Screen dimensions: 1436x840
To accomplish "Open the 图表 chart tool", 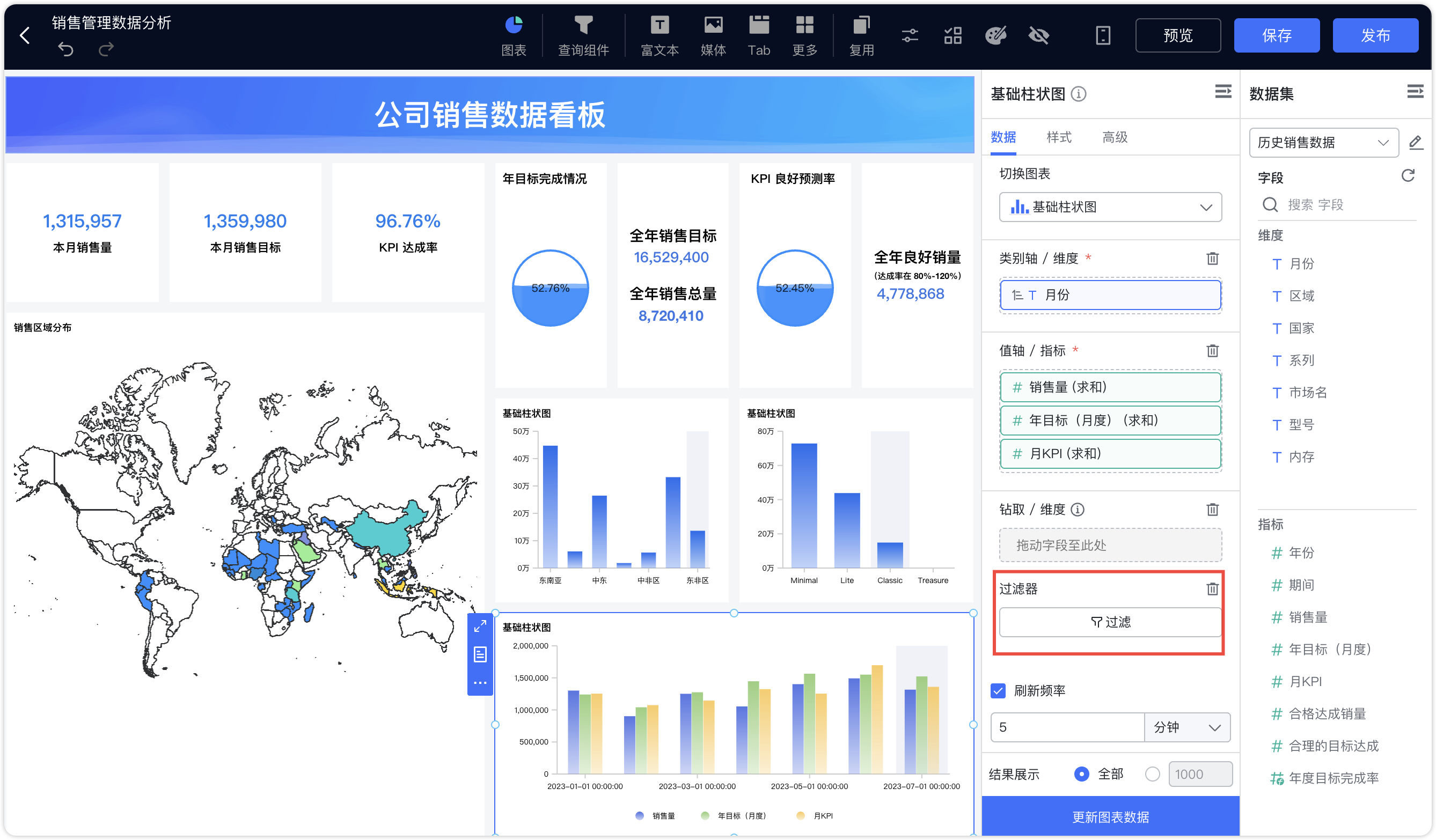I will pyautogui.click(x=514, y=36).
